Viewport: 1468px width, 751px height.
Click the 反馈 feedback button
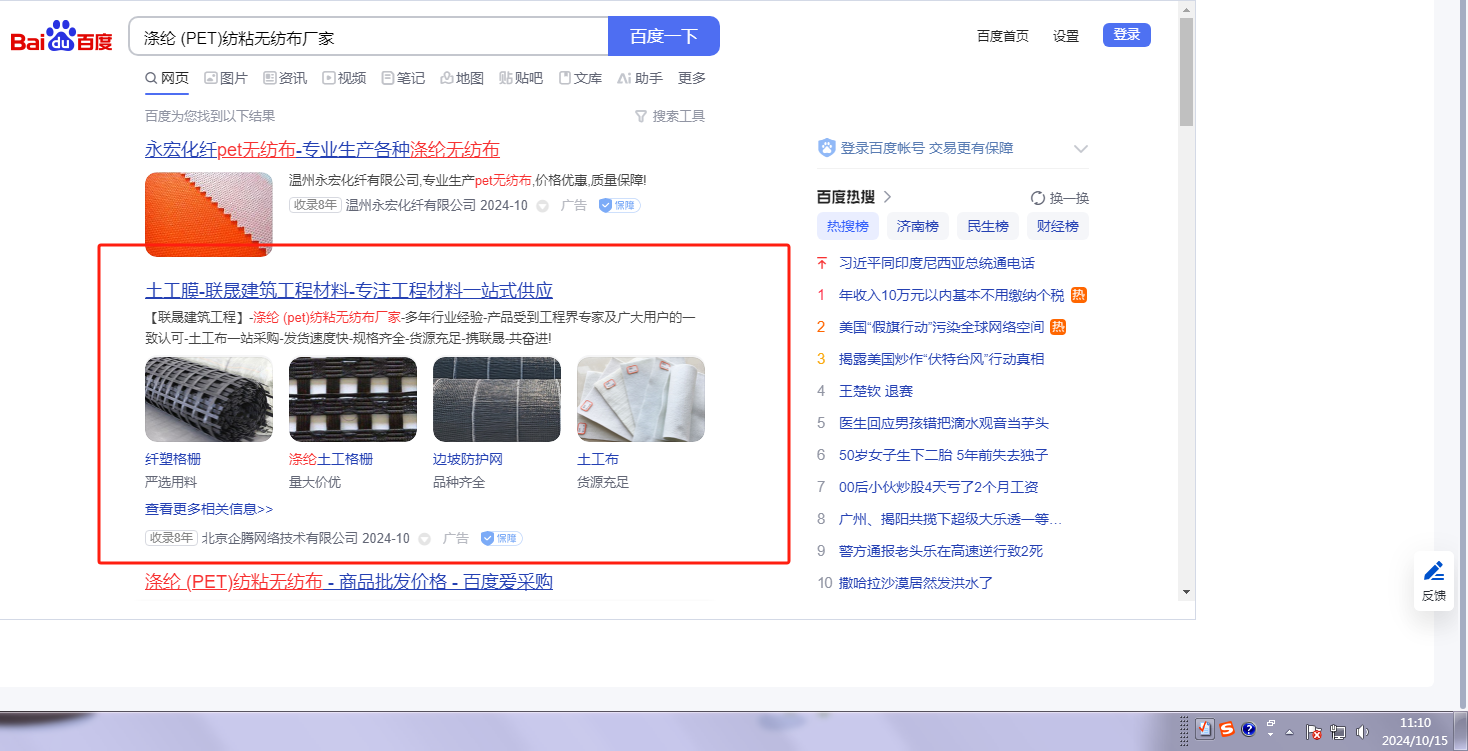pos(1434,581)
